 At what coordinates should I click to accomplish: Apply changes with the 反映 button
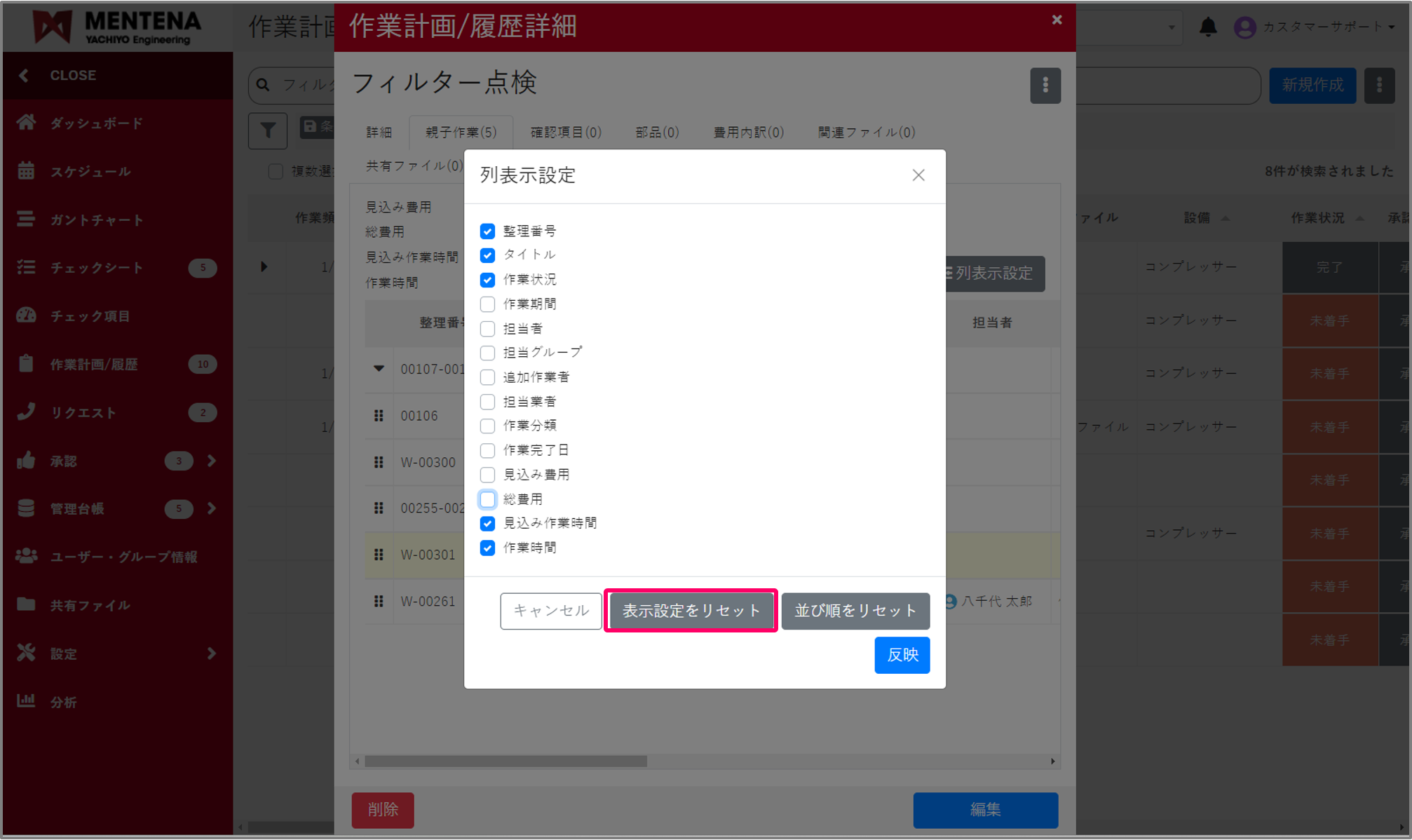point(902,655)
